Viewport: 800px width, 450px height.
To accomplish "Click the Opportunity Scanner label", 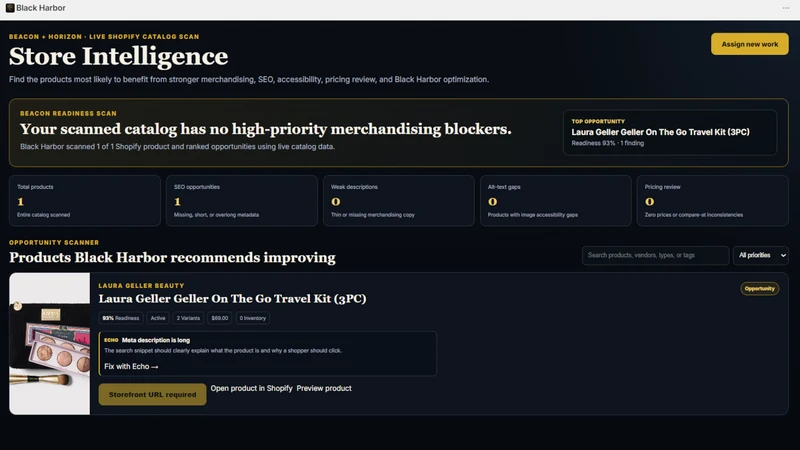I will pyautogui.click(x=54, y=242).
